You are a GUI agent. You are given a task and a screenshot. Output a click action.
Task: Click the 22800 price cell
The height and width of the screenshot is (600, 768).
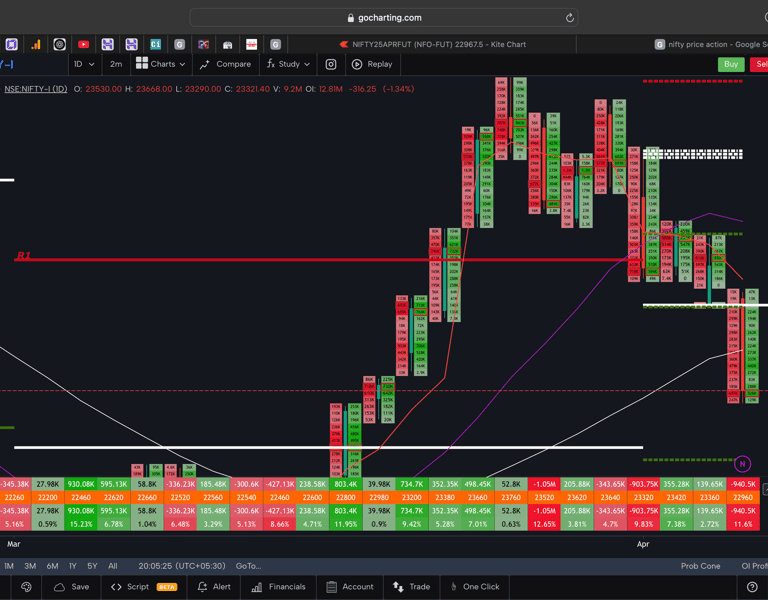point(346,498)
